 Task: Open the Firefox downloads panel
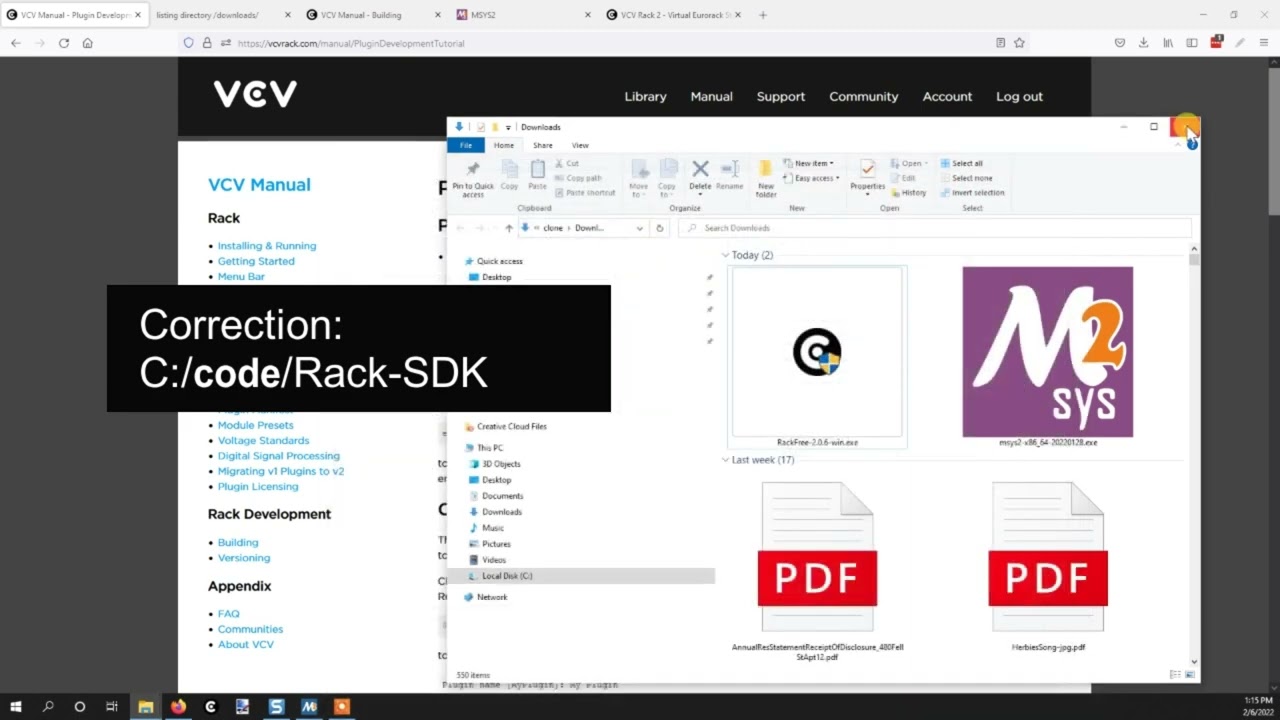[x=1144, y=43]
